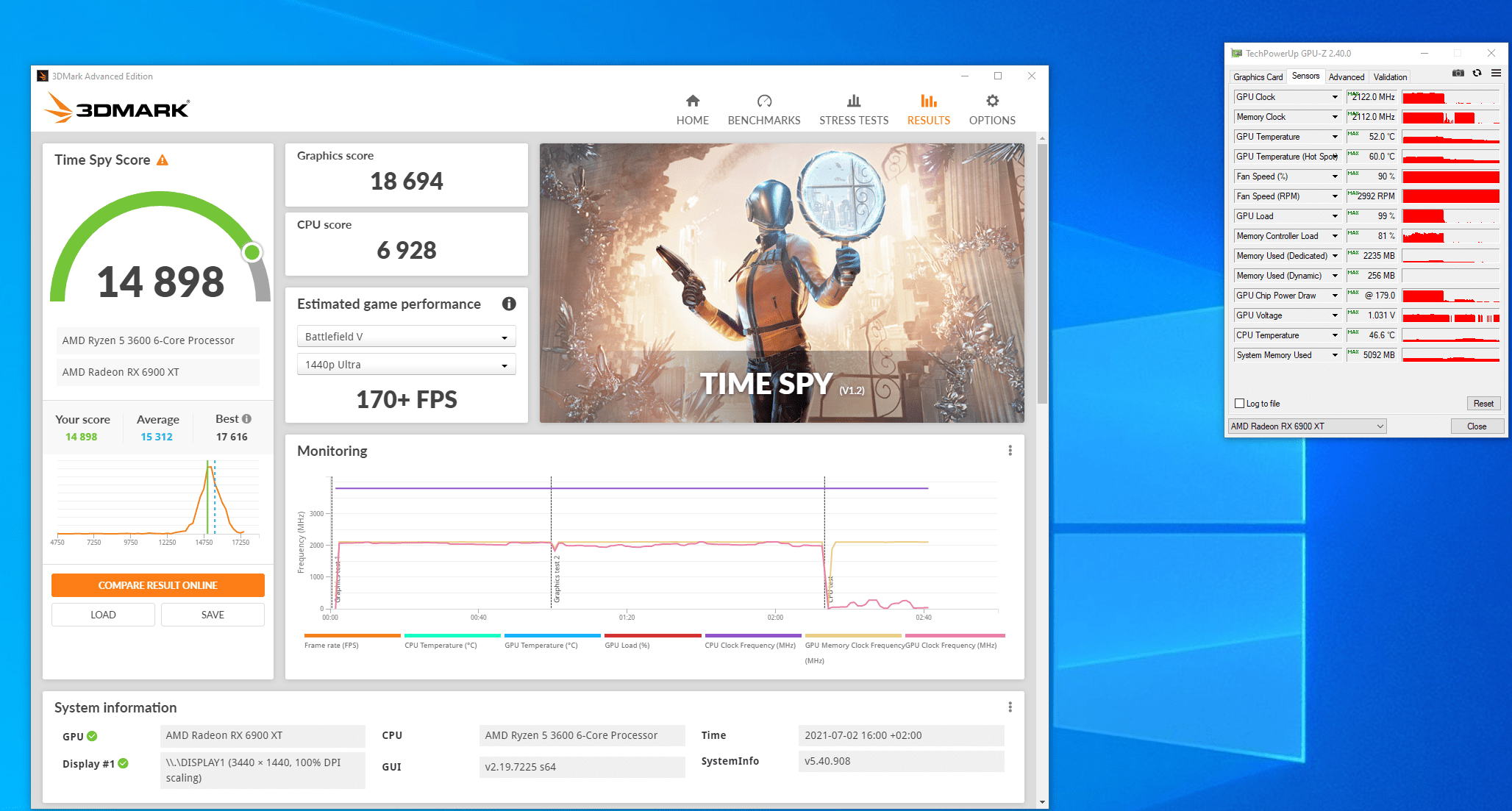Click the CPU Clock Frequency legend swatch
Image resolution: width=1512 pixels, height=811 pixels.
752,635
